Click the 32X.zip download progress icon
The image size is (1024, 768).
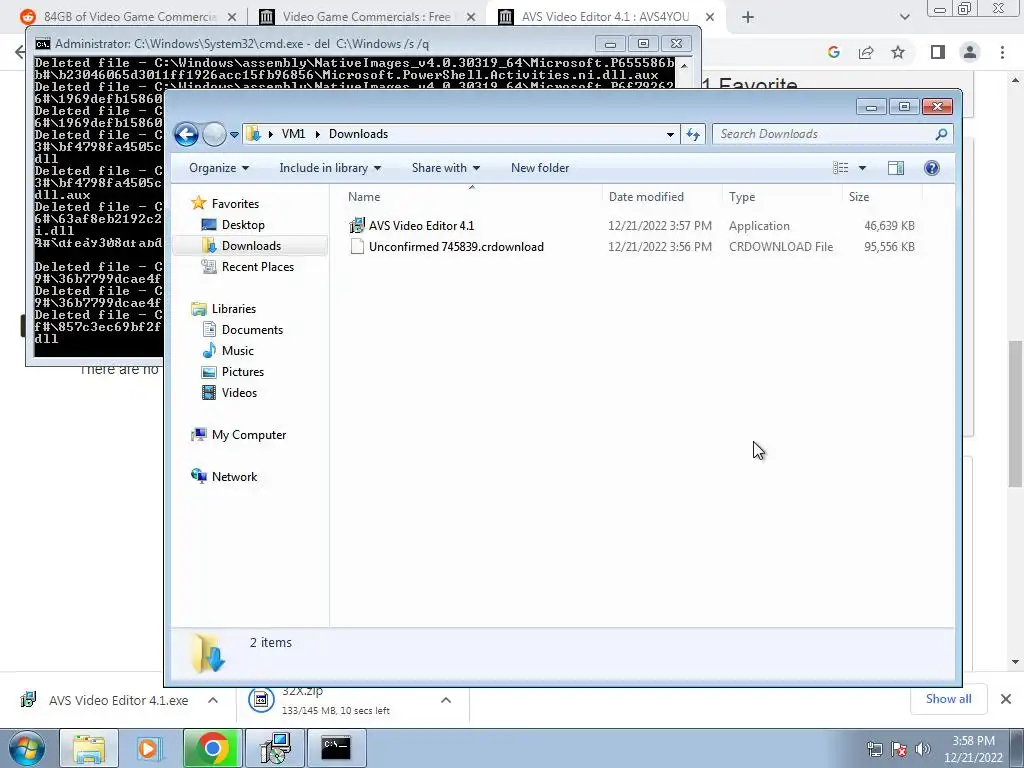[x=261, y=700]
